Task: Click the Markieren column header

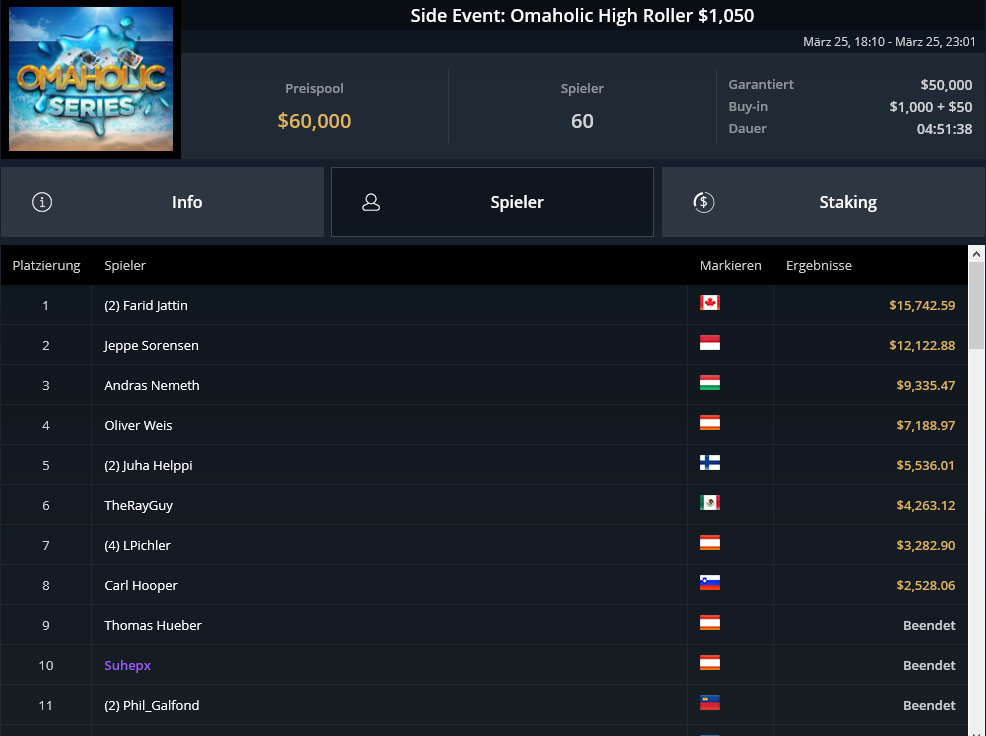Action: click(x=731, y=265)
